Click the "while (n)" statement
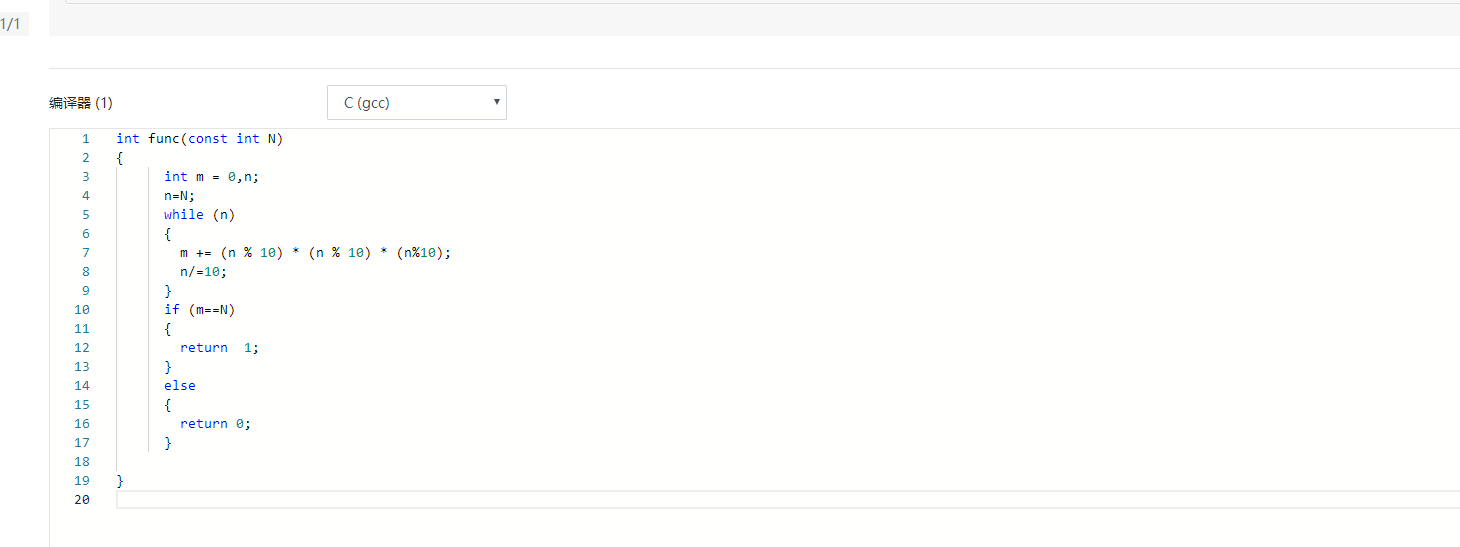The height and width of the screenshot is (547, 1460). (199, 215)
